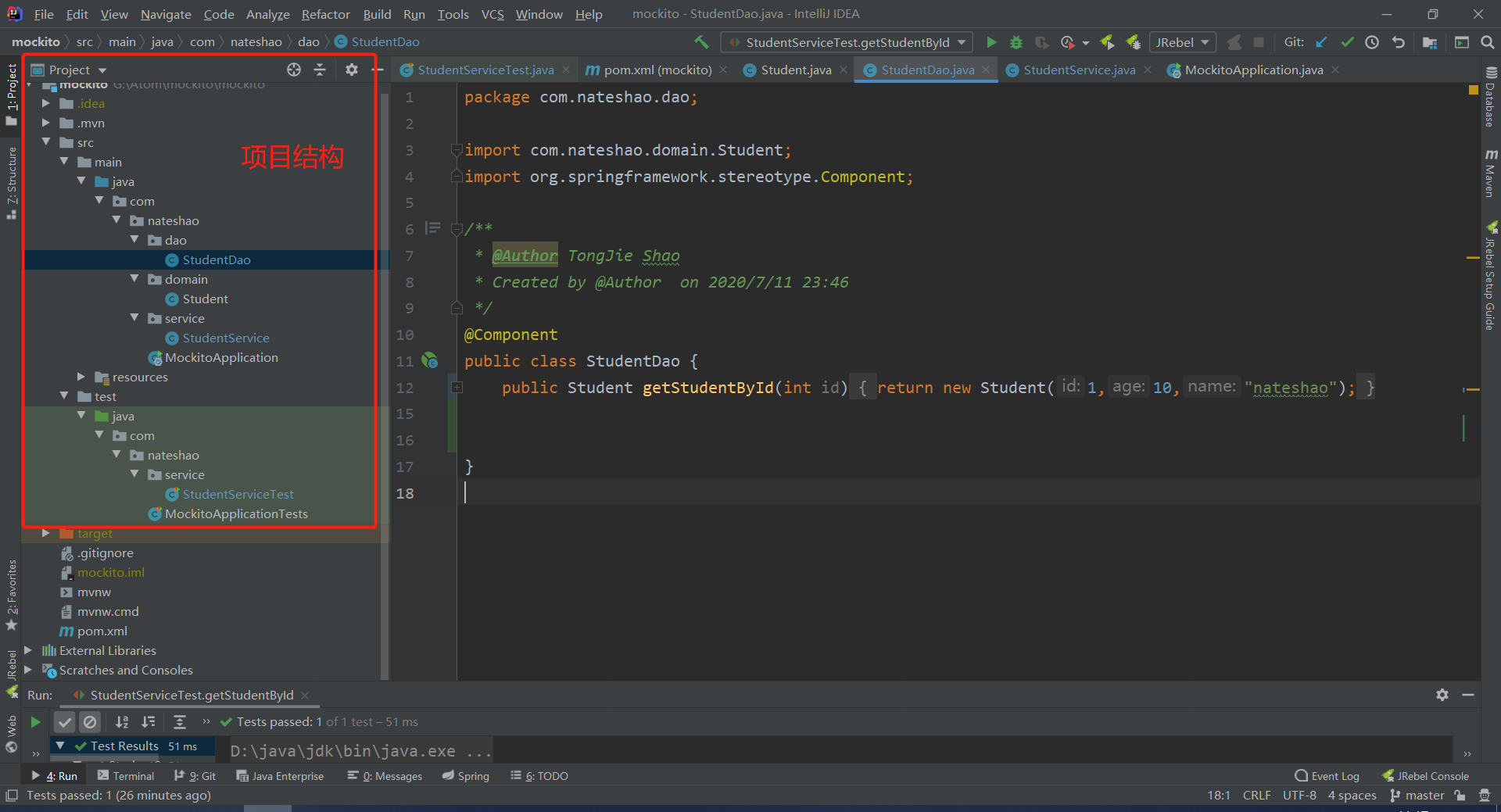
Task: Toggle show ignored tests button
Action: click(90, 722)
